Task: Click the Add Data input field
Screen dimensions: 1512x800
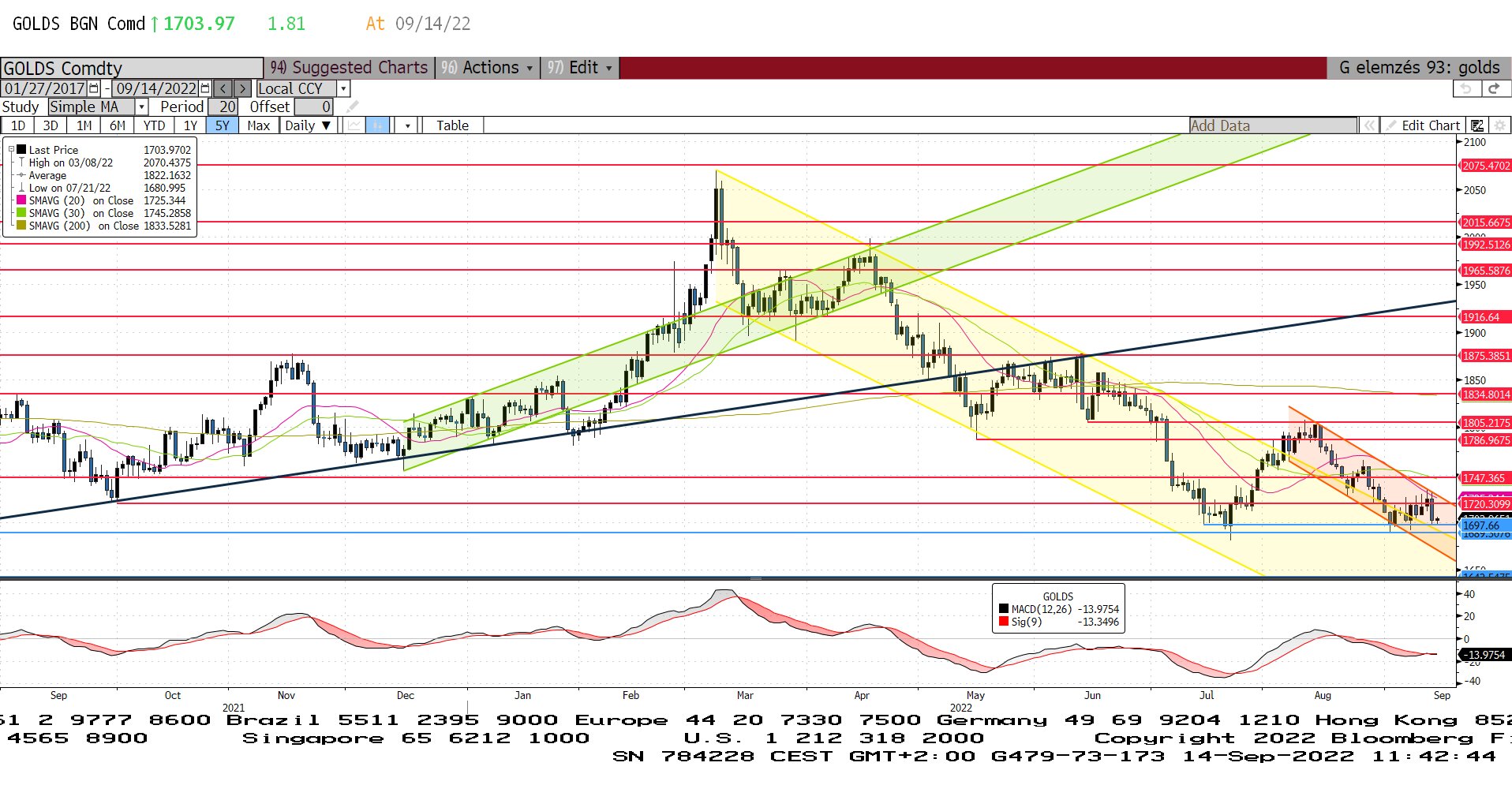Action: coord(1273,125)
